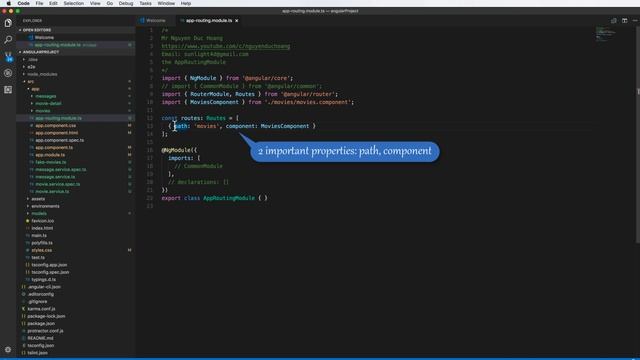
Task: Expand the messages folder
Action: [x=45, y=96]
